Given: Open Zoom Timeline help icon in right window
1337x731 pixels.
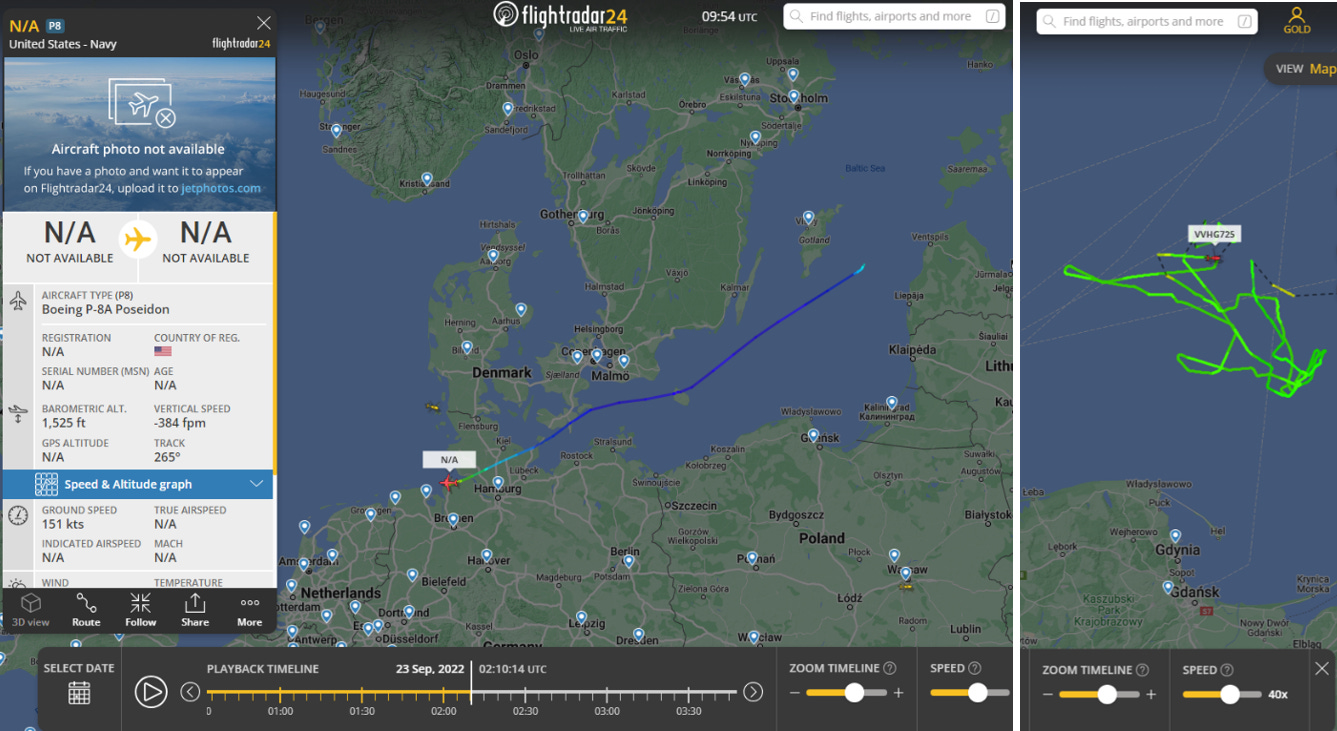Looking at the screenshot, I should [1143, 670].
